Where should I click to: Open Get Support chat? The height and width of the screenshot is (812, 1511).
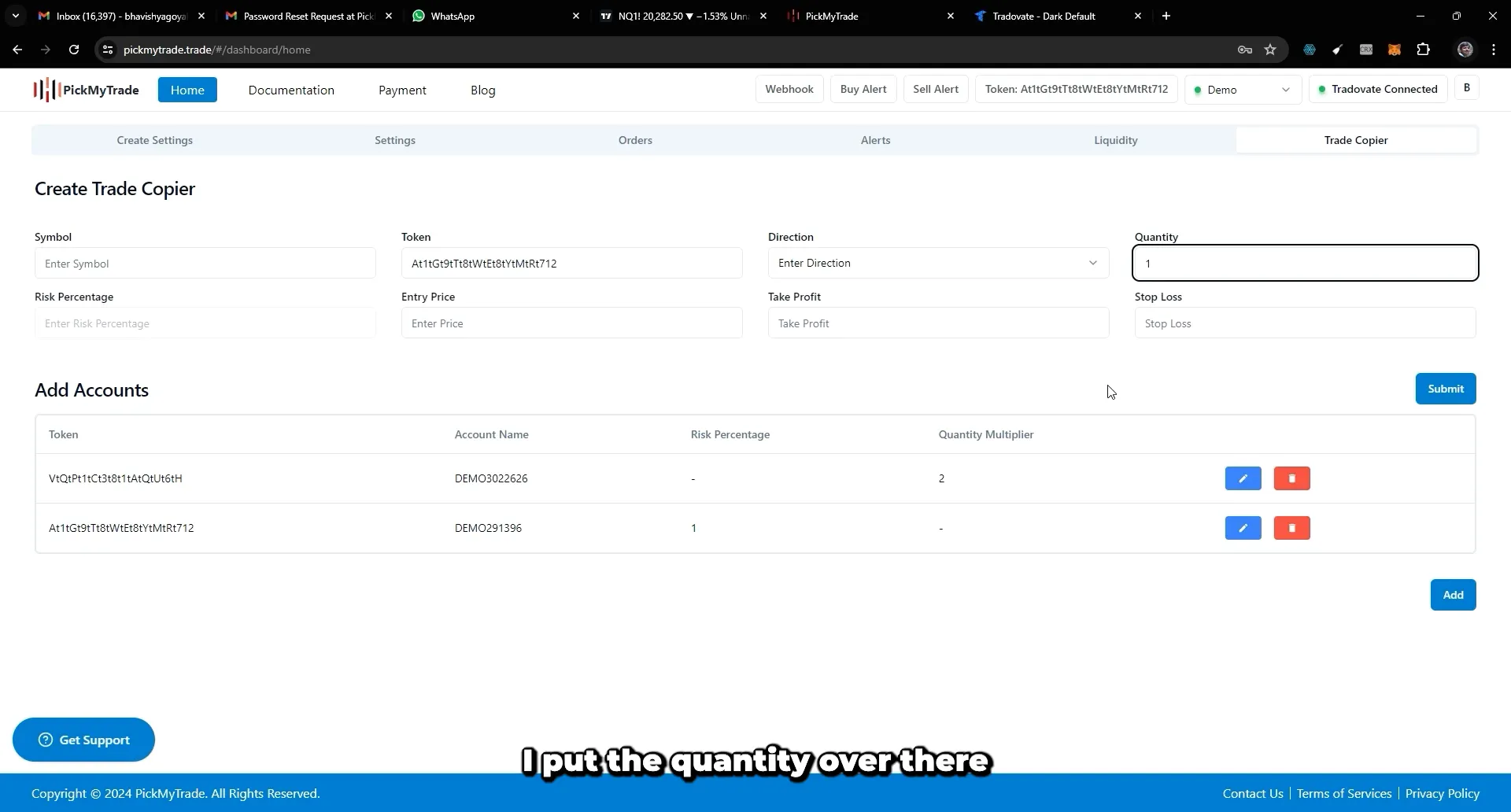83,740
